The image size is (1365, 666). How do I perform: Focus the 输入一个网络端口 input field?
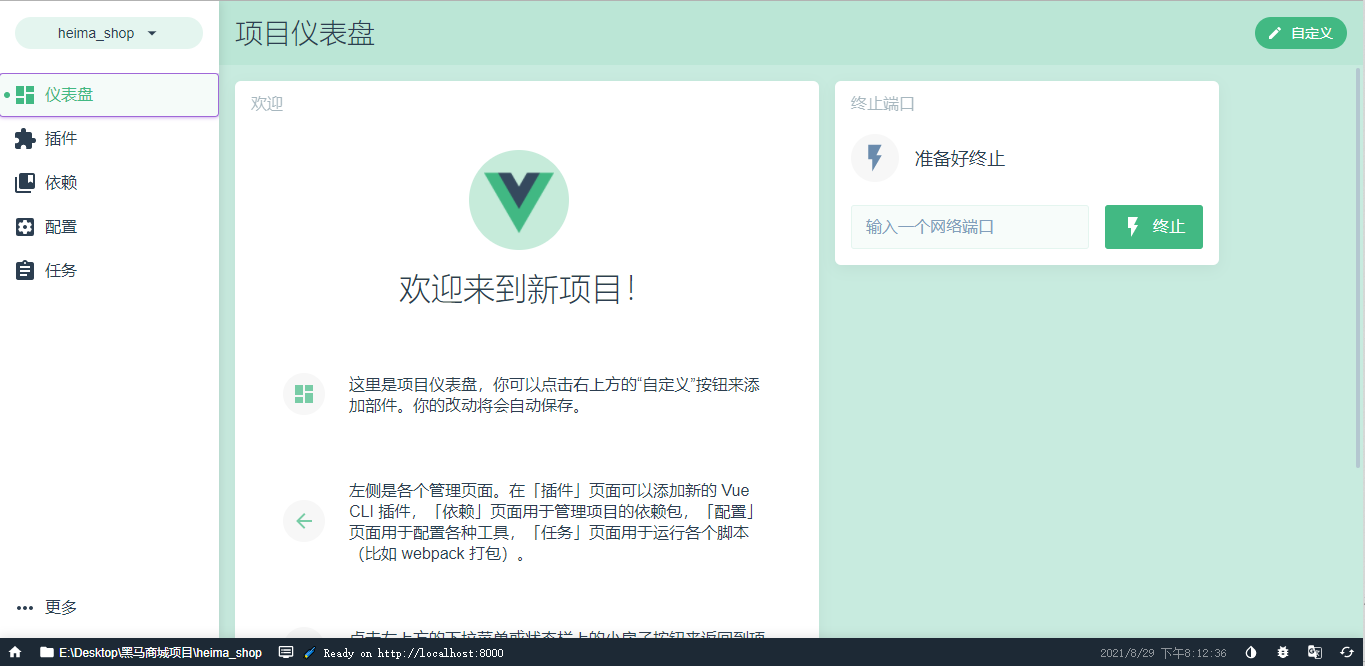970,227
